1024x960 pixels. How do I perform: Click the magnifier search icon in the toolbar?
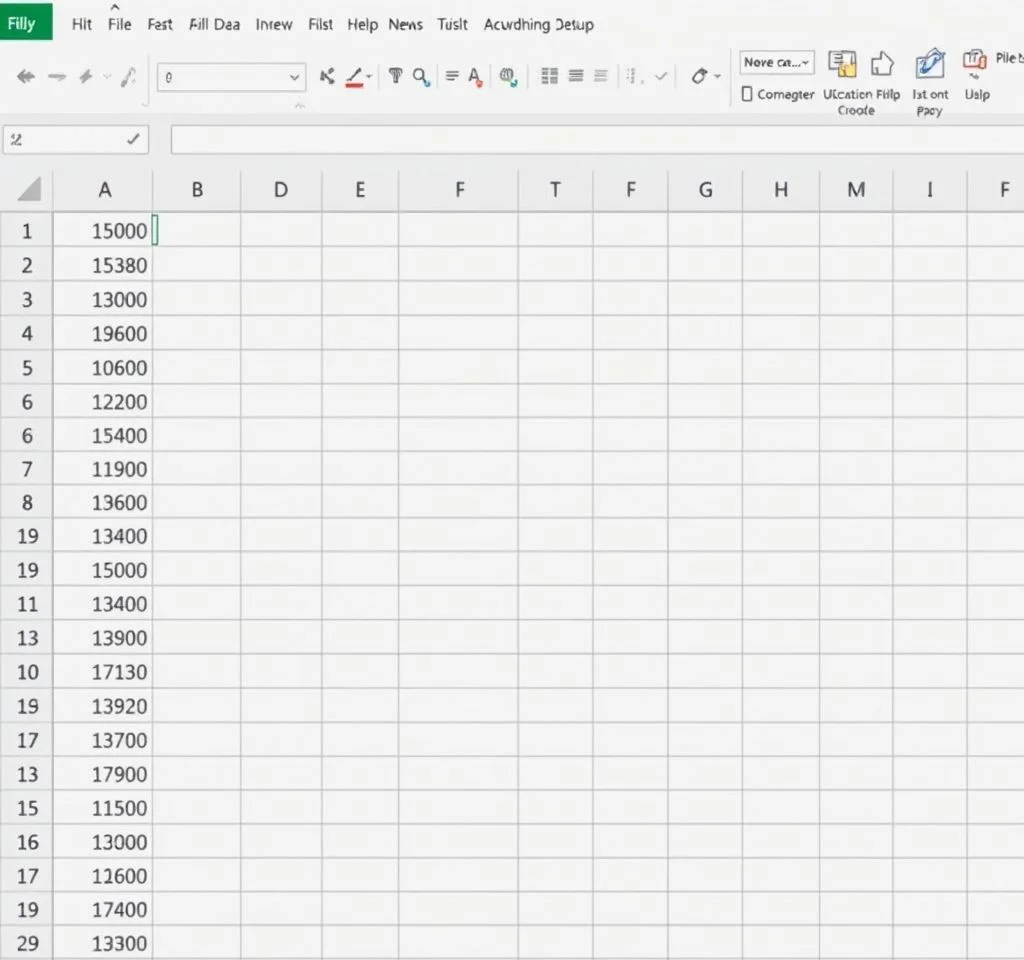click(x=421, y=76)
